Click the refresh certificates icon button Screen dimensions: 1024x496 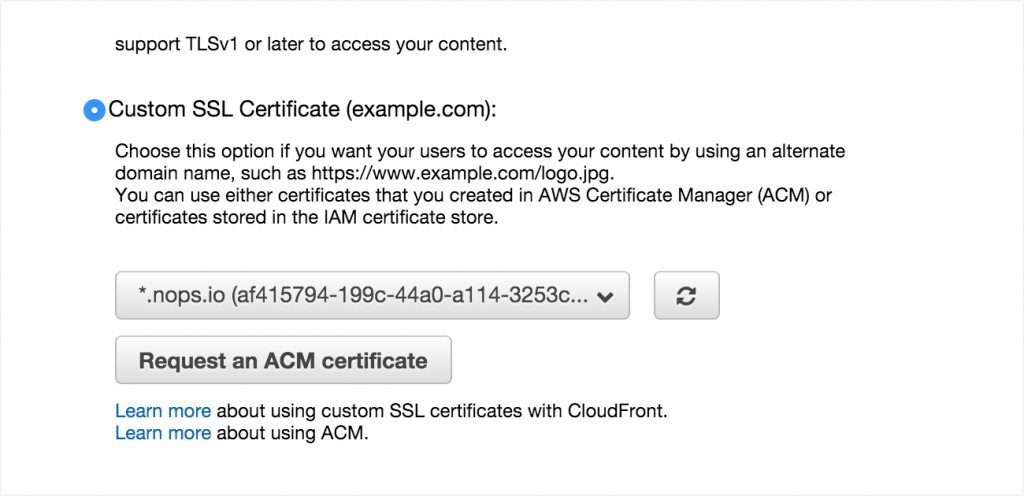click(686, 296)
